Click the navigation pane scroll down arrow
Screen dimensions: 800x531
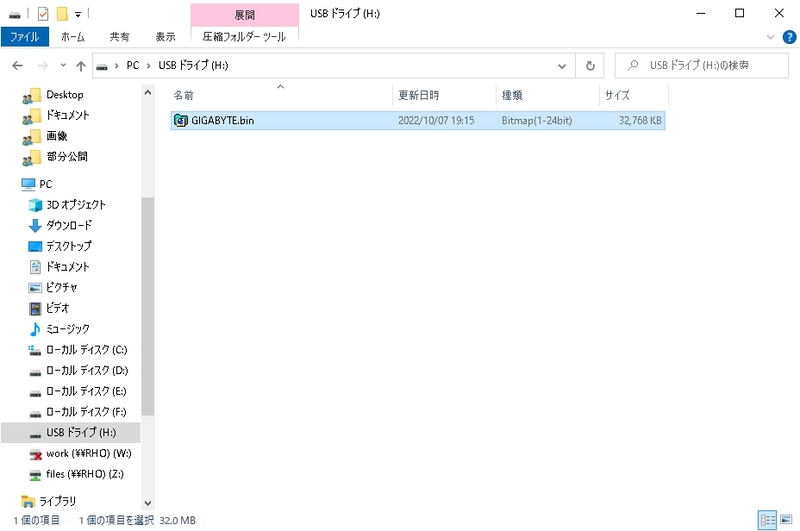[147, 503]
